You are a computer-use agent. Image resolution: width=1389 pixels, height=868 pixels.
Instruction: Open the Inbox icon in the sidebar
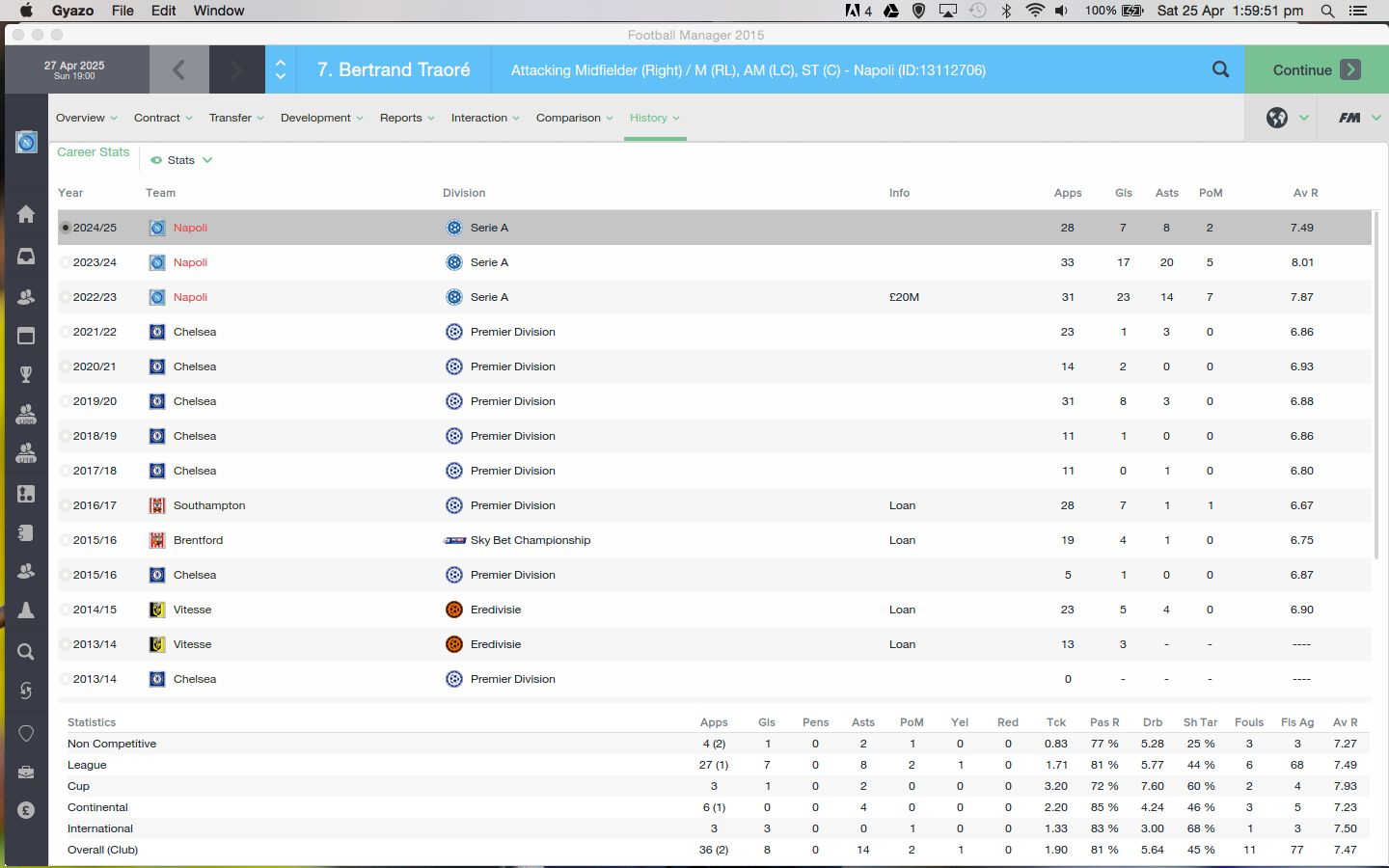pos(26,257)
